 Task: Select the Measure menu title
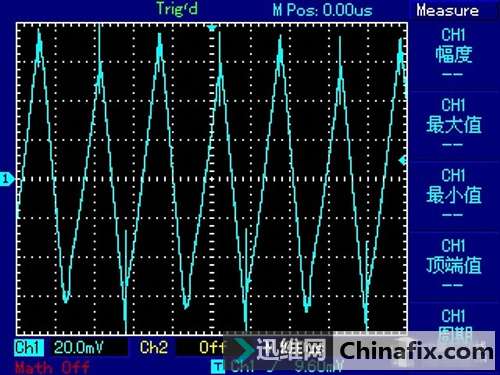pyautogui.click(x=447, y=11)
